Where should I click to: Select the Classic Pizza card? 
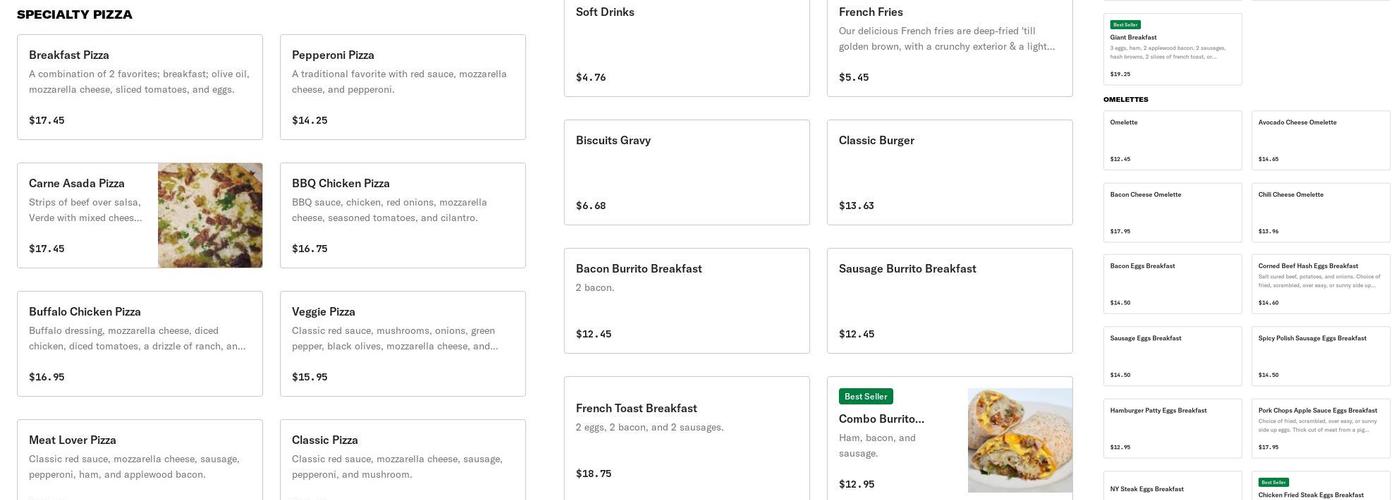coord(402,458)
